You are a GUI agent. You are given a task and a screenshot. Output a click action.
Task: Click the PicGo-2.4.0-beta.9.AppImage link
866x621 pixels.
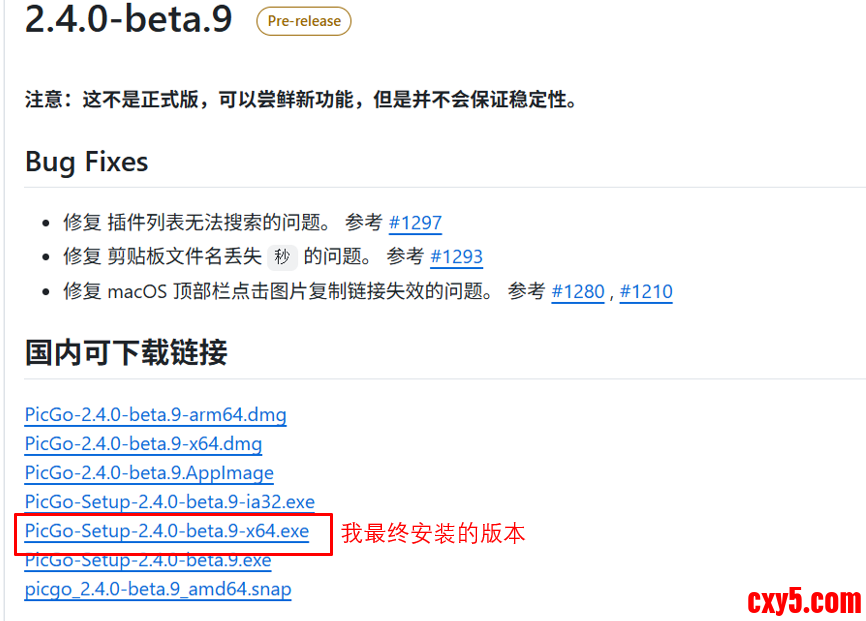click(149, 472)
